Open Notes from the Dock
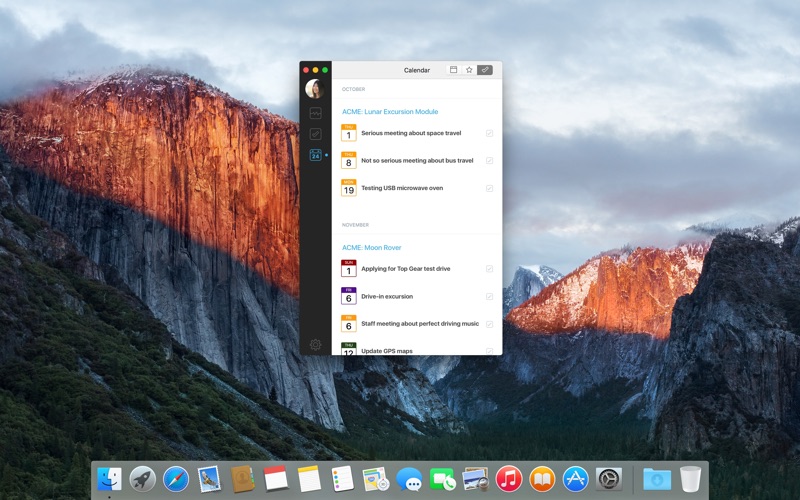The width and height of the screenshot is (800, 500). point(309,480)
